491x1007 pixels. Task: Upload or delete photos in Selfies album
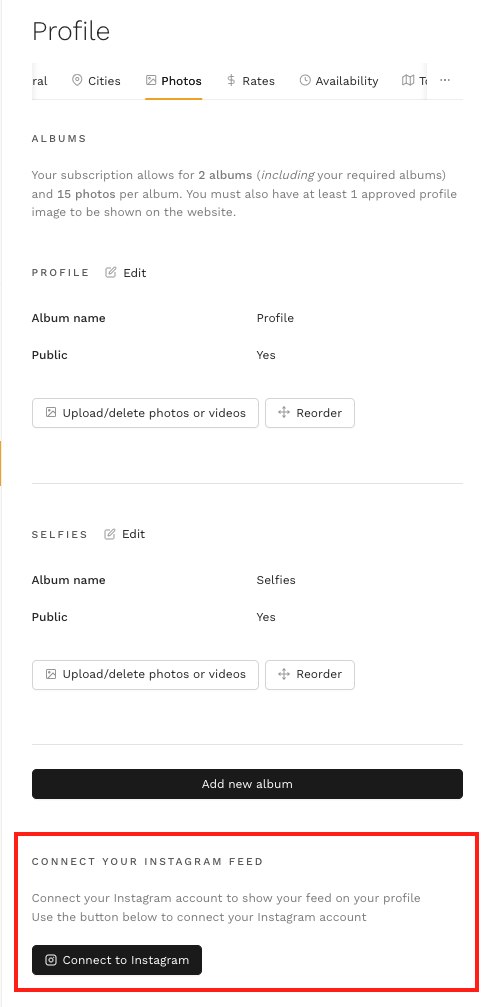[x=145, y=674]
